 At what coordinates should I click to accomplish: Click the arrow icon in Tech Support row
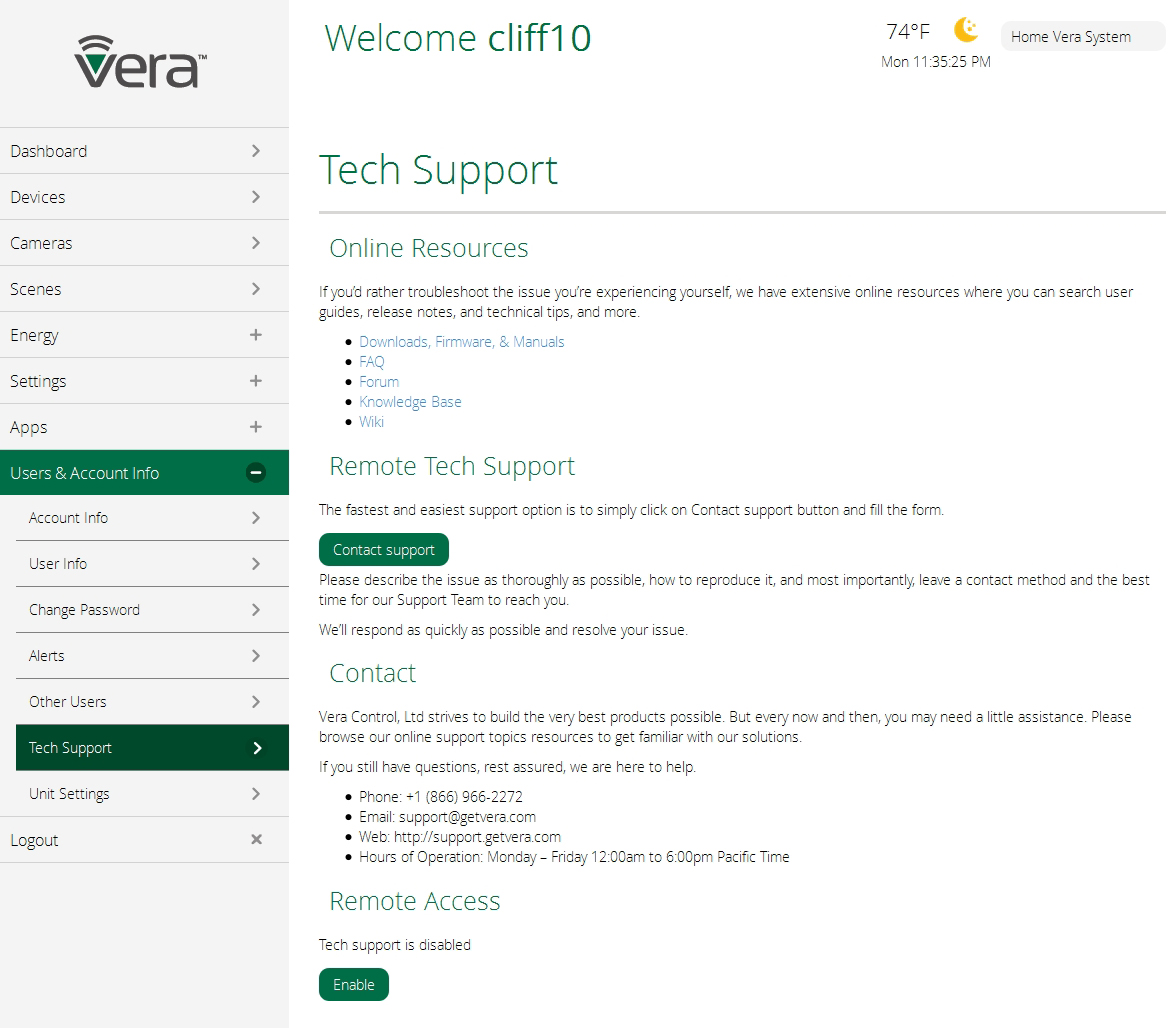coord(257,748)
